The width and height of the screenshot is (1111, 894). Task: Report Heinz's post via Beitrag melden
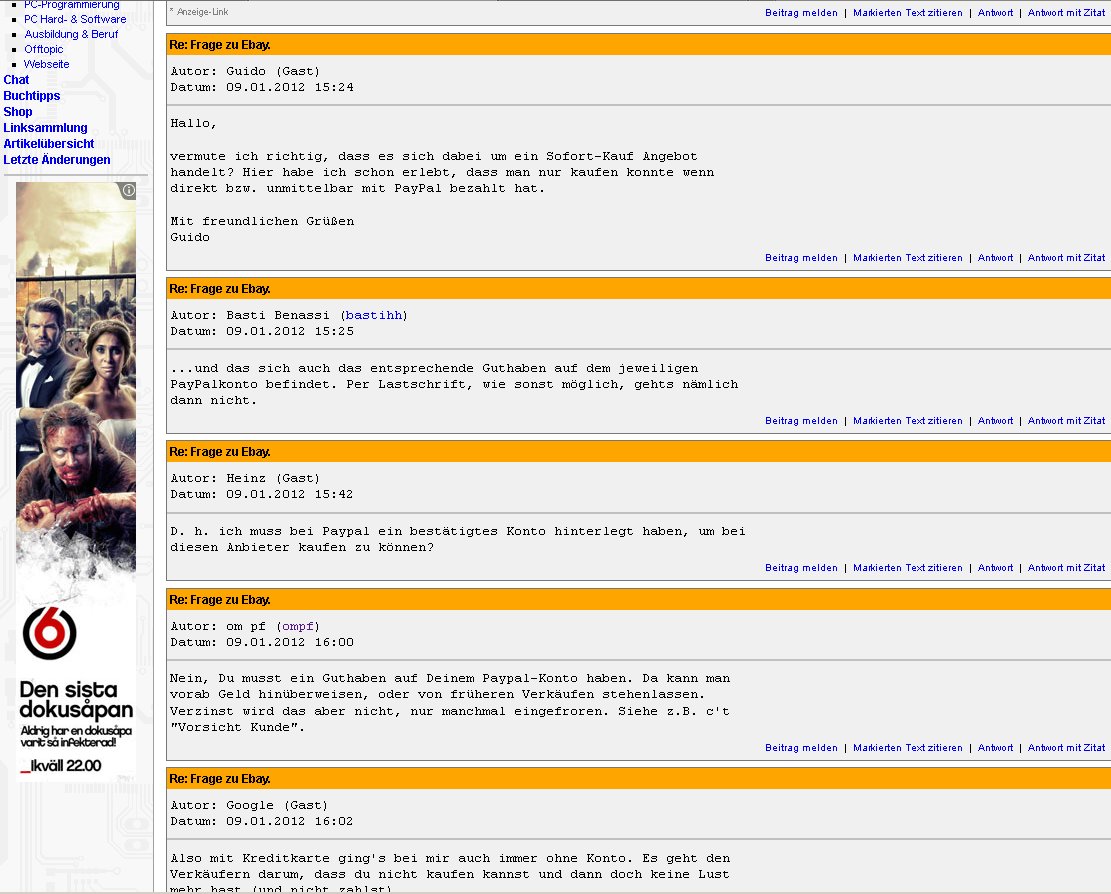click(801, 568)
